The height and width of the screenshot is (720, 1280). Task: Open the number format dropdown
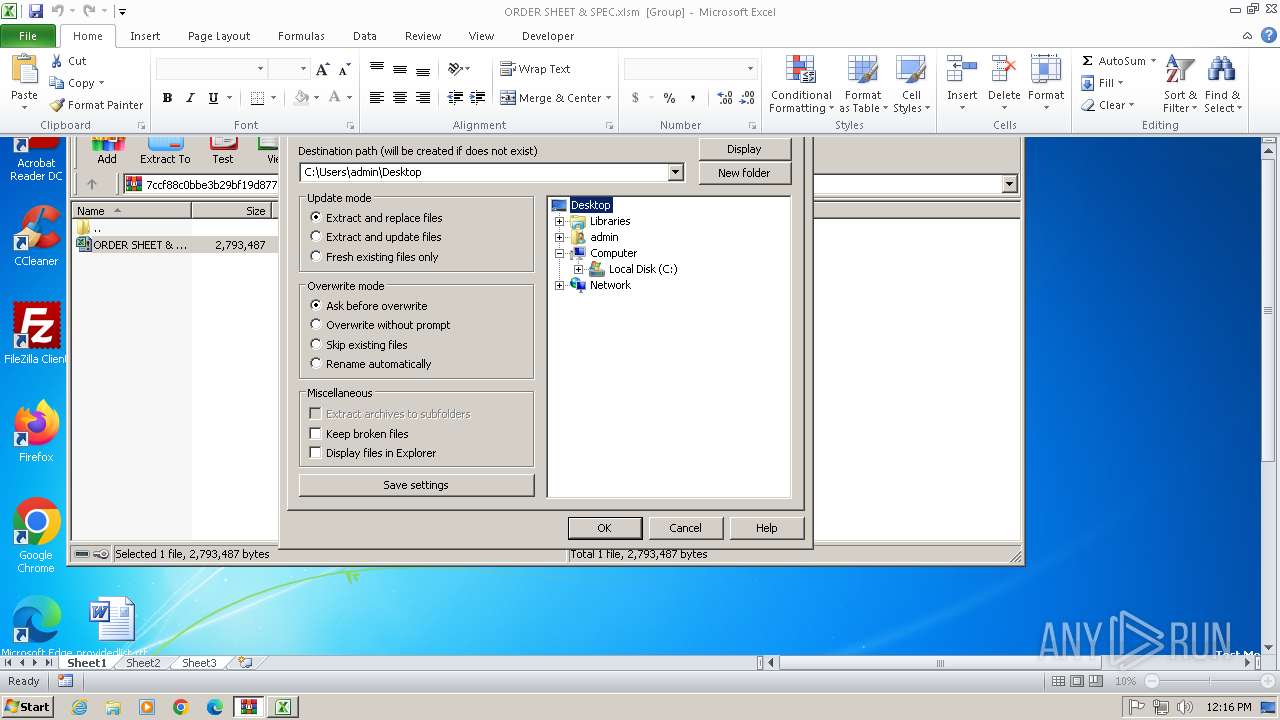coord(750,69)
